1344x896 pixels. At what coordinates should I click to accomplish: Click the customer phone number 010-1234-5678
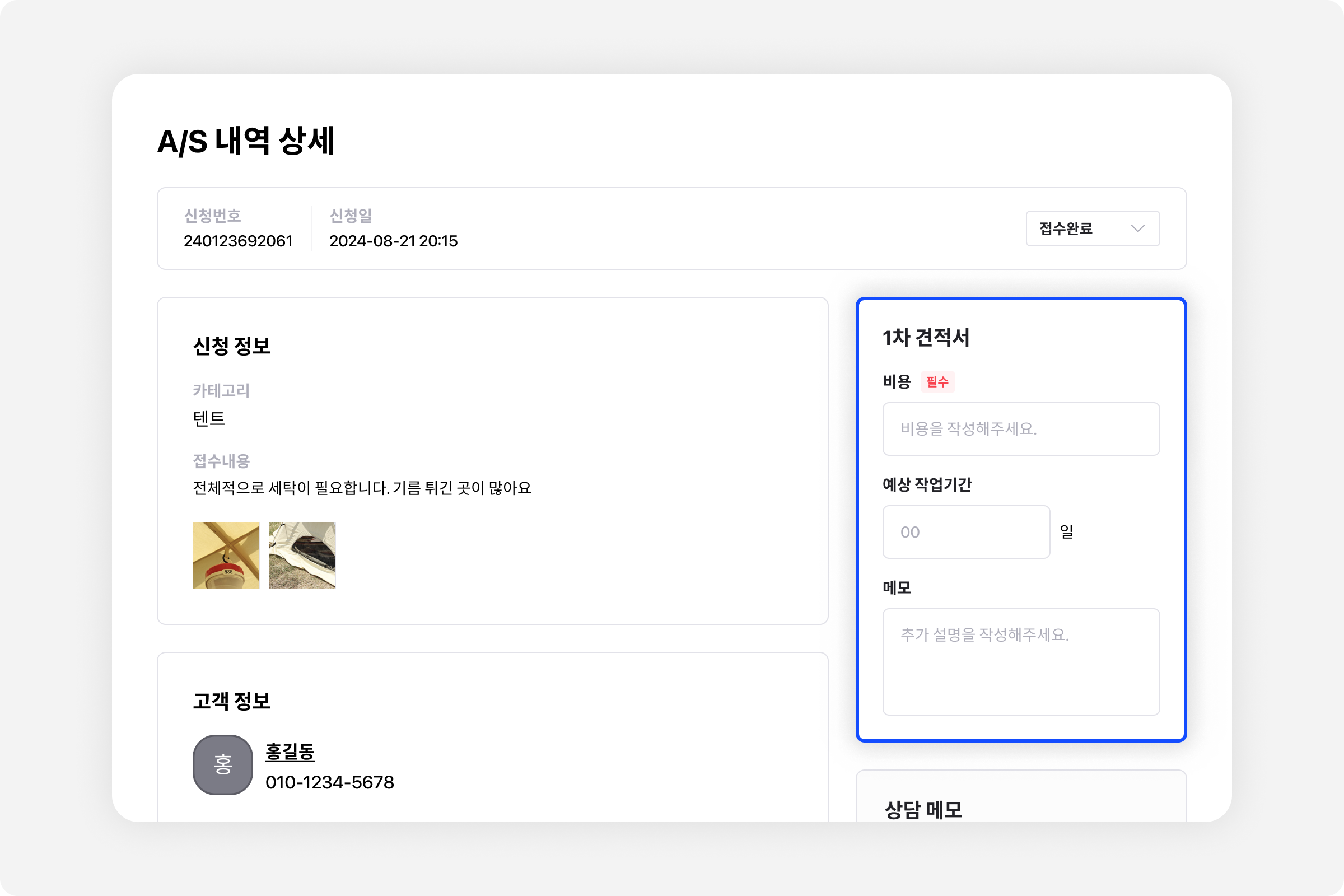point(330,782)
